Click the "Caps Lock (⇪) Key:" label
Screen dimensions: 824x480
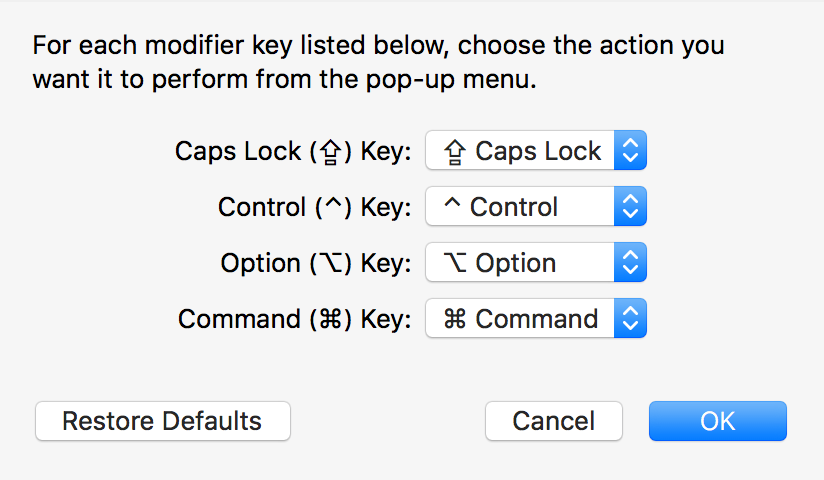[293, 152]
